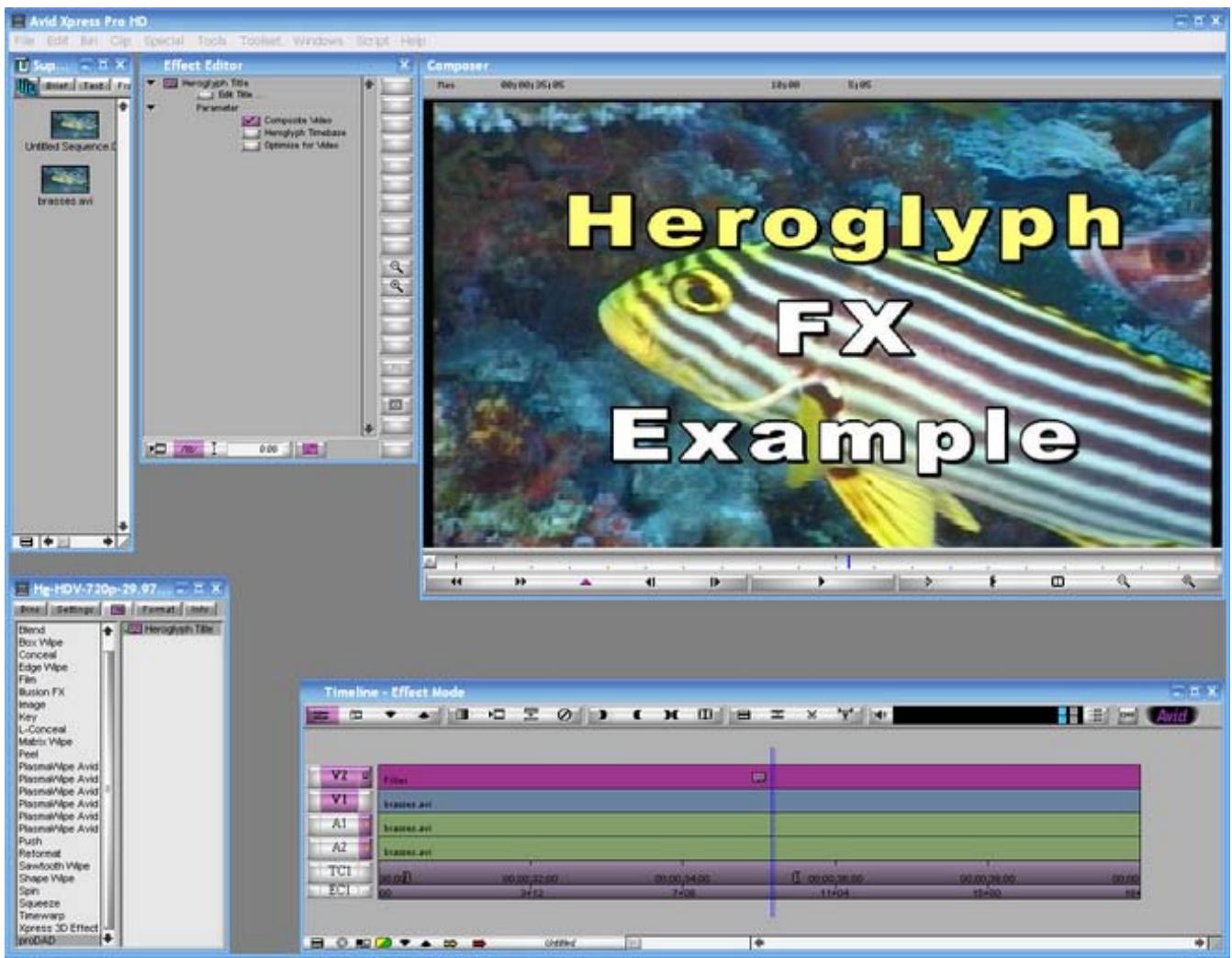Select the Xpress 3D Effect category
Screen dimensions: 1232x958
click(x=58, y=928)
